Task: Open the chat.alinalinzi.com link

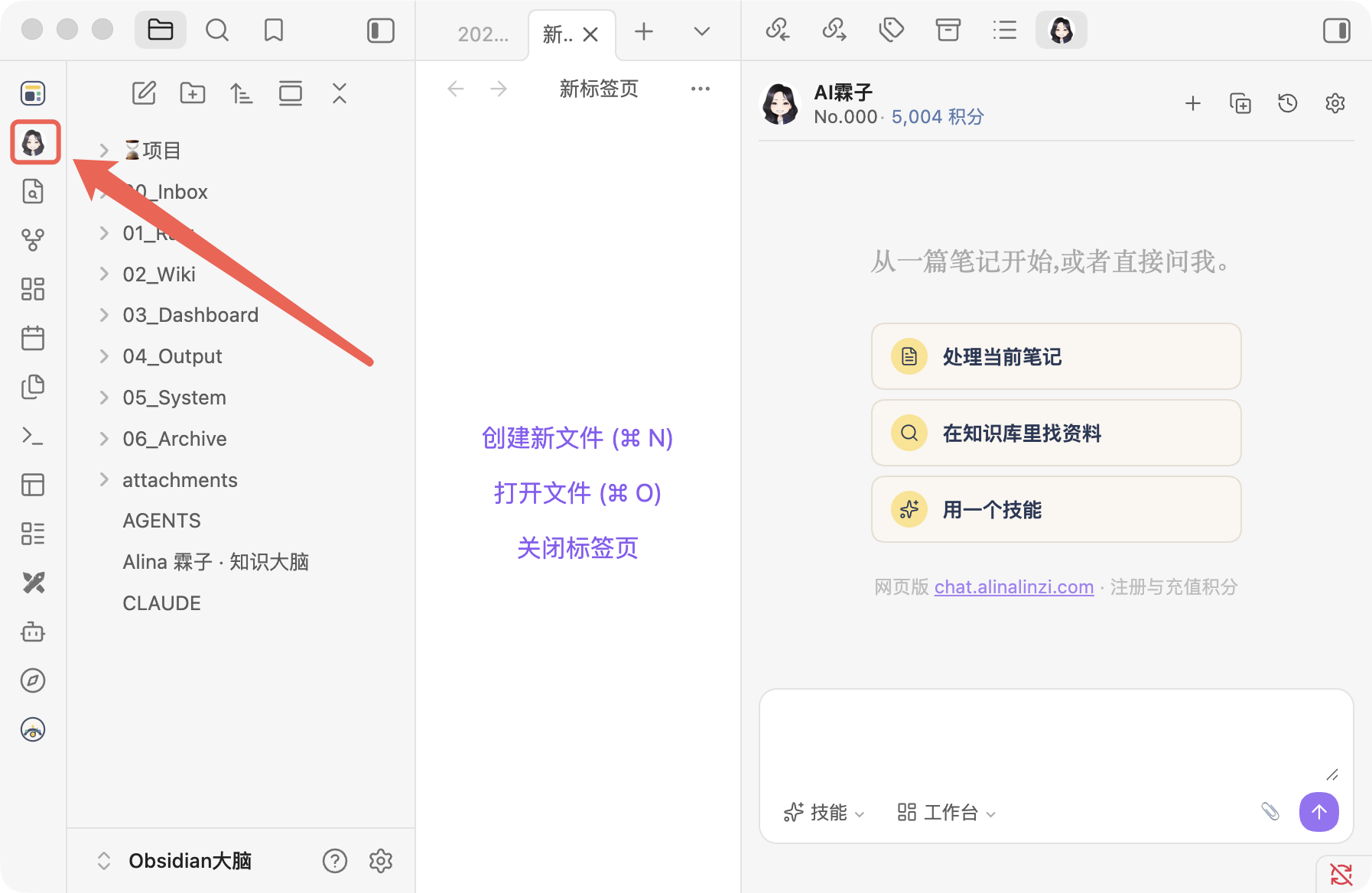Action: (1014, 586)
